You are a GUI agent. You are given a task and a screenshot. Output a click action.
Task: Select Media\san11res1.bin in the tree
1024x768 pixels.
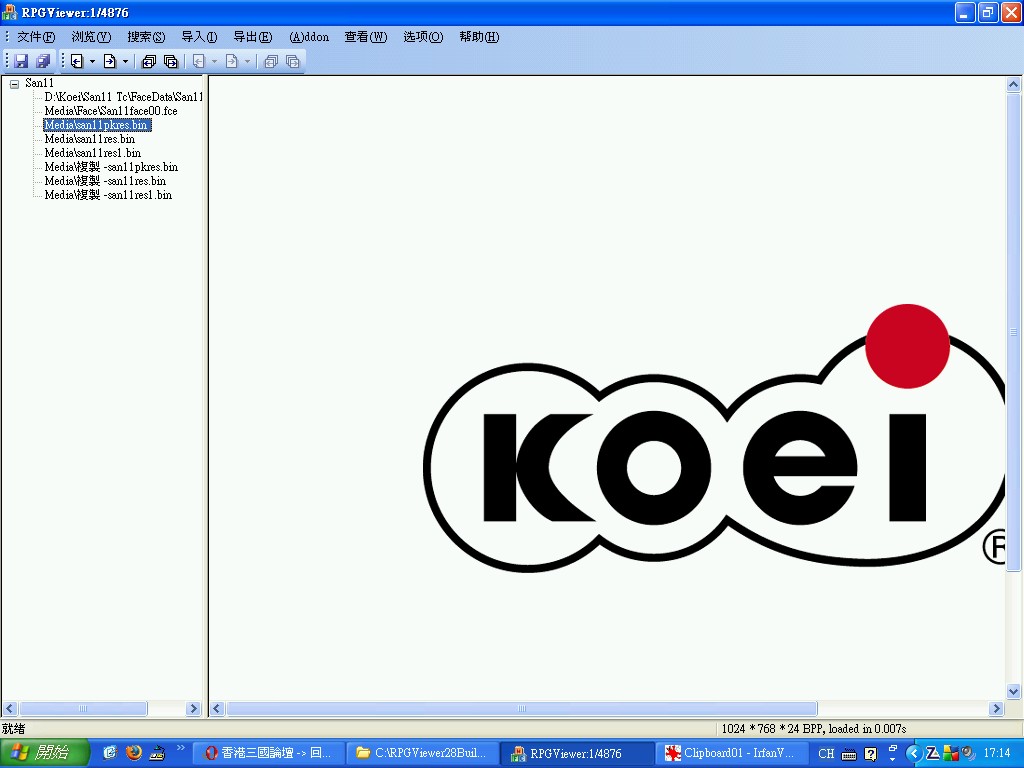93,153
